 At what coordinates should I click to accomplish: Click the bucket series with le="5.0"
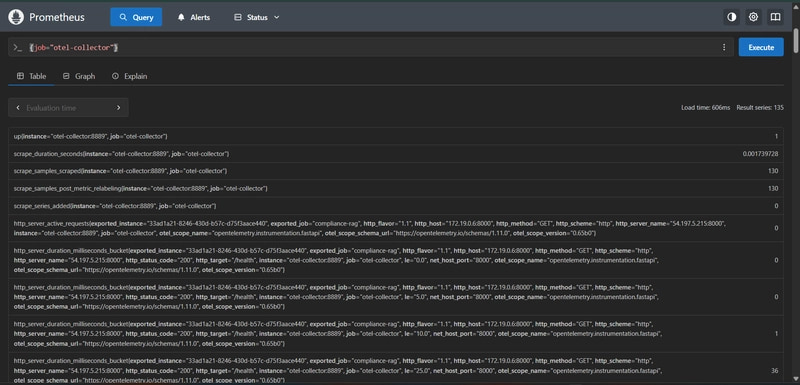pyautogui.click(x=396, y=297)
